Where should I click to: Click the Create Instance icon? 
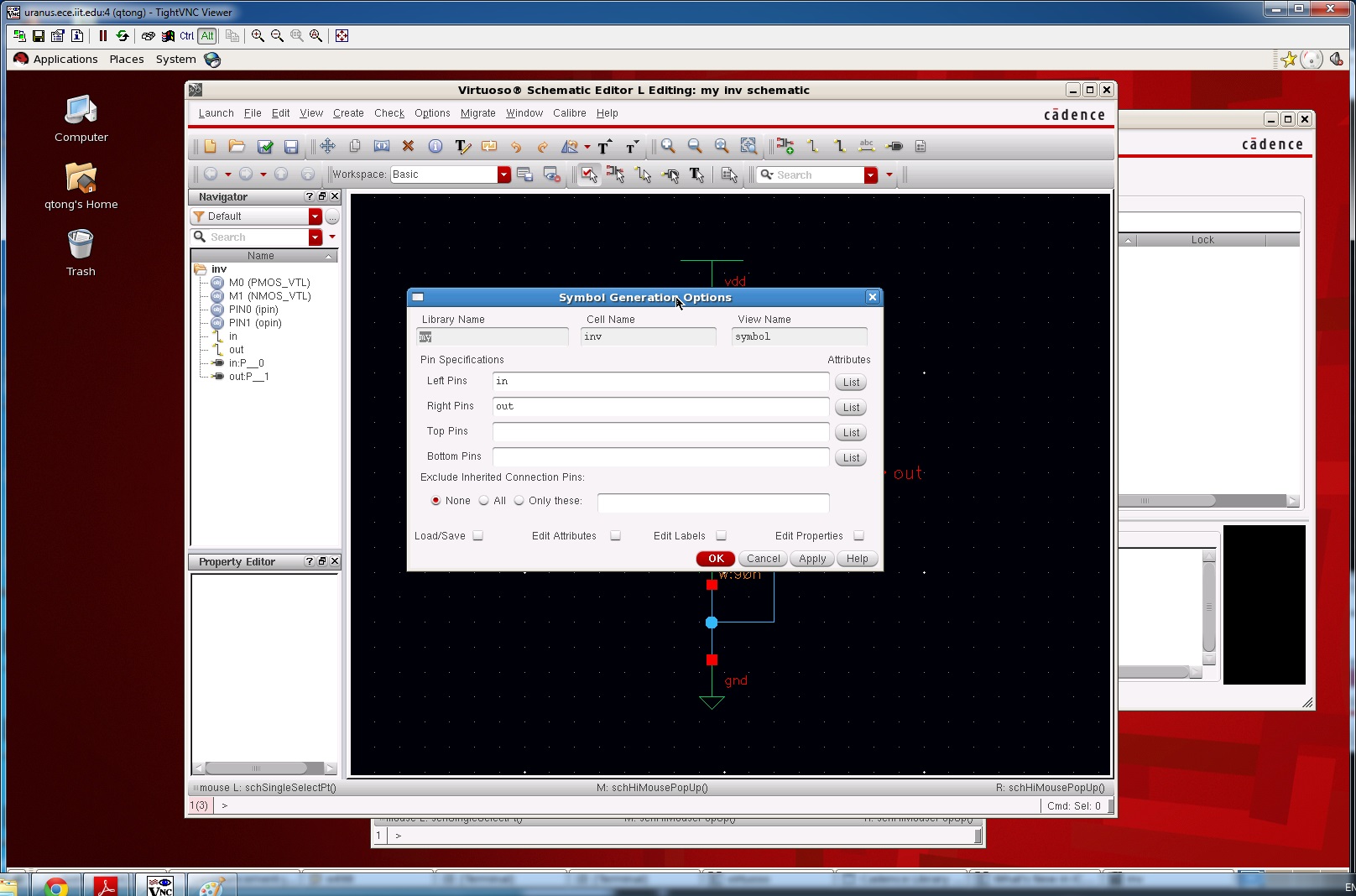[x=785, y=146]
